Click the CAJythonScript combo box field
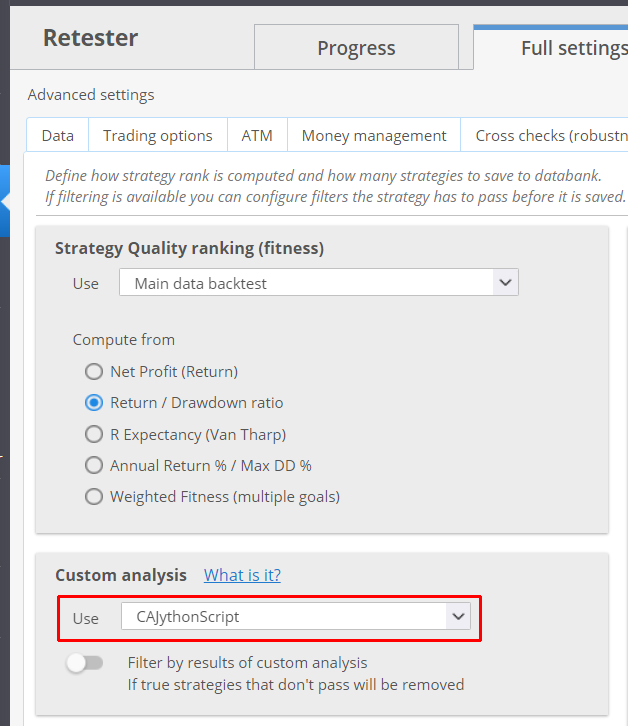Image resolution: width=628 pixels, height=726 pixels. click(x=295, y=616)
